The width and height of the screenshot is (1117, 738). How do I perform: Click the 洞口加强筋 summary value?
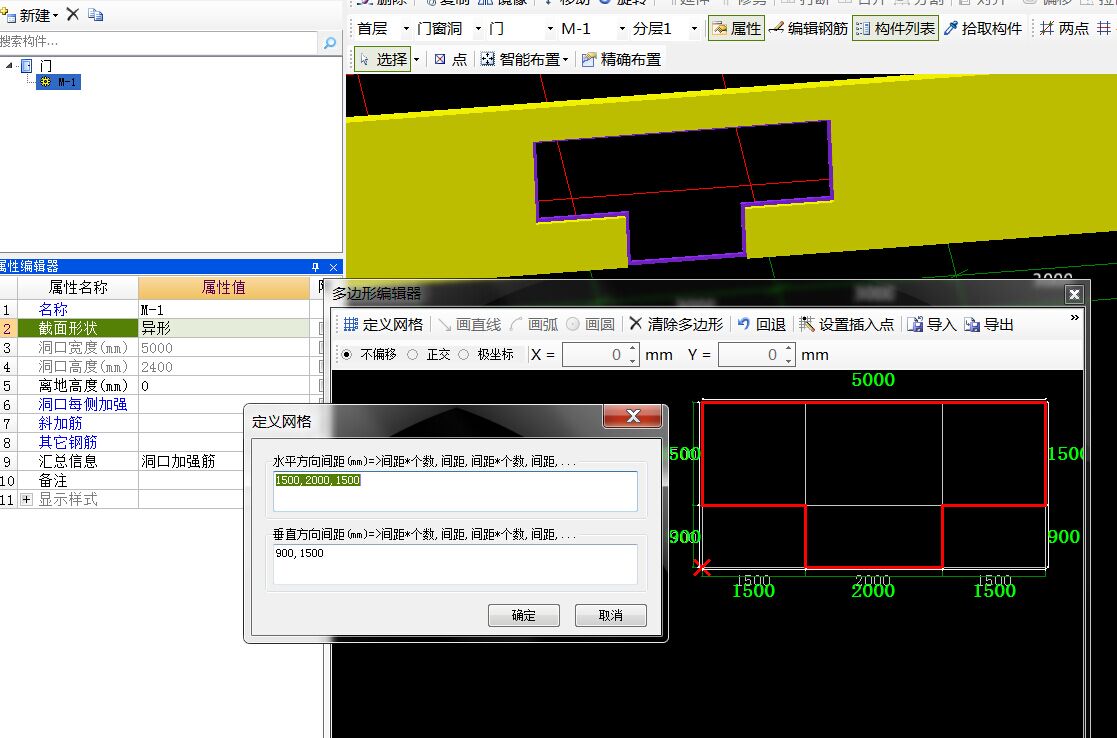[178, 462]
